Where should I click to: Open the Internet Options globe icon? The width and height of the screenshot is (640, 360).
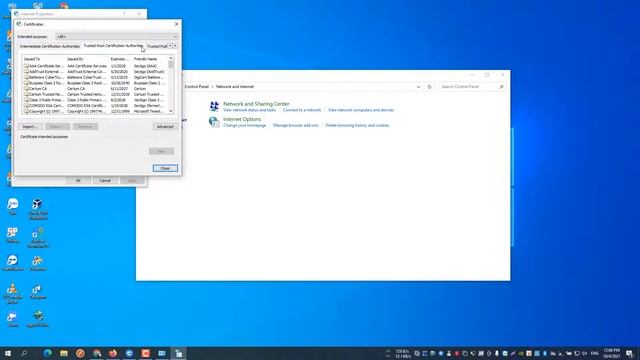click(x=214, y=122)
